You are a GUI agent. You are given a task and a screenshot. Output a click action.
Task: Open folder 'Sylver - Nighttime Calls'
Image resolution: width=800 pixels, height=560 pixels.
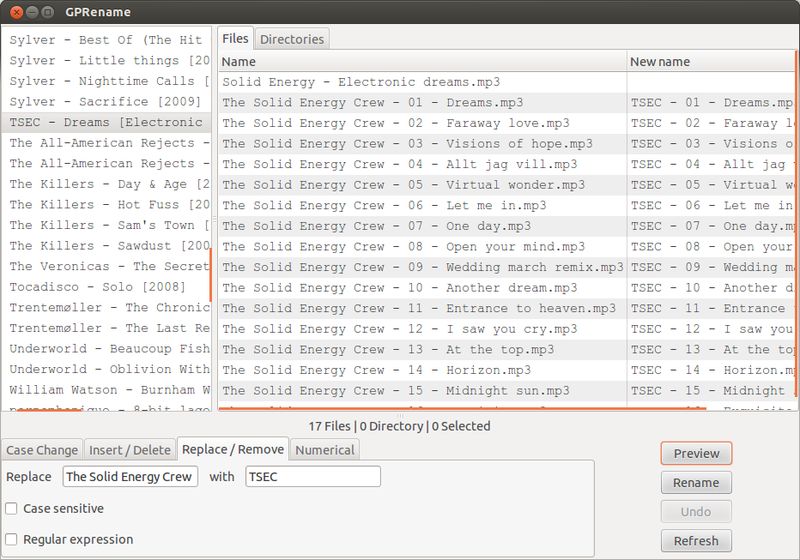coord(106,81)
